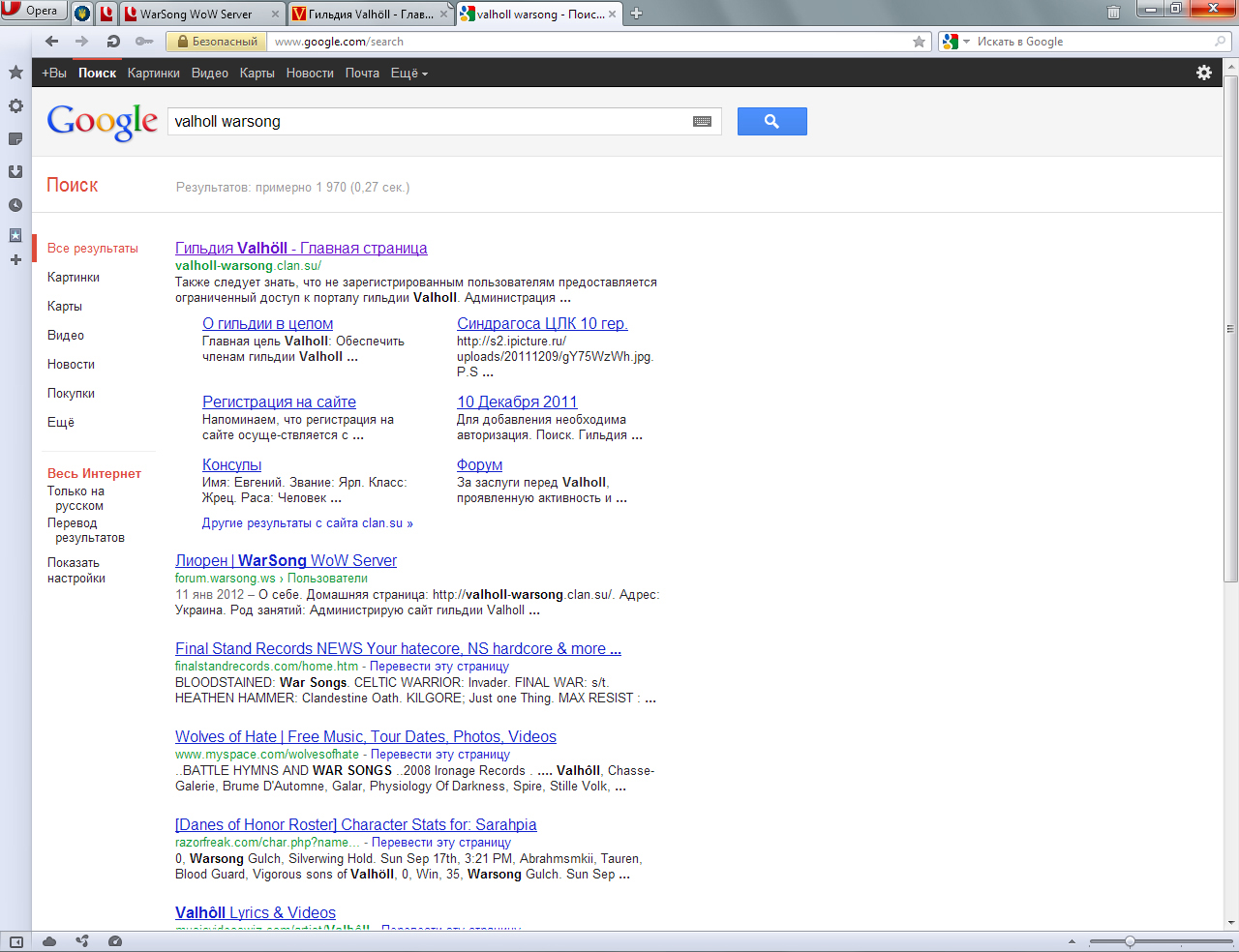Open the Notes panel in sidebar
Viewport: 1239px width, 952px height.
tap(15, 139)
